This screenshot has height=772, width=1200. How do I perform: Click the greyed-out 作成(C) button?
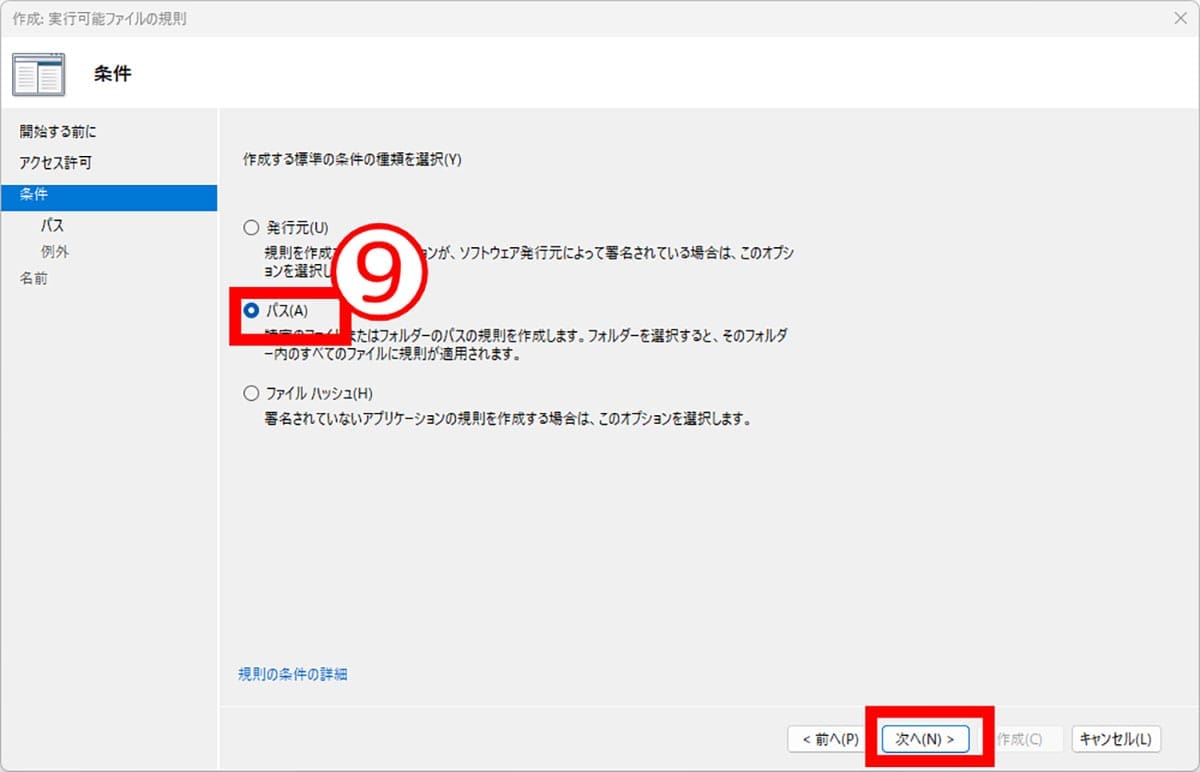pos(1018,739)
